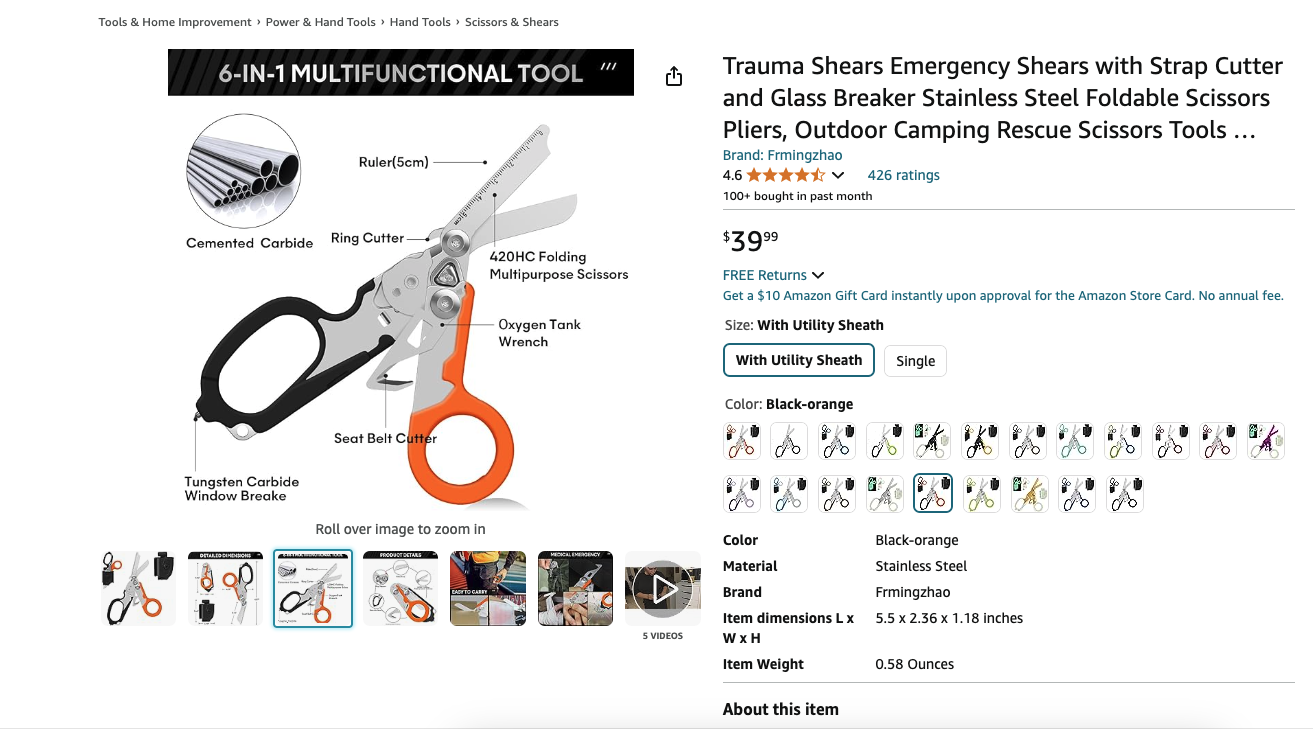Show the product details thumbnail
Image resolution: width=1313 pixels, height=729 pixels.
click(400, 588)
